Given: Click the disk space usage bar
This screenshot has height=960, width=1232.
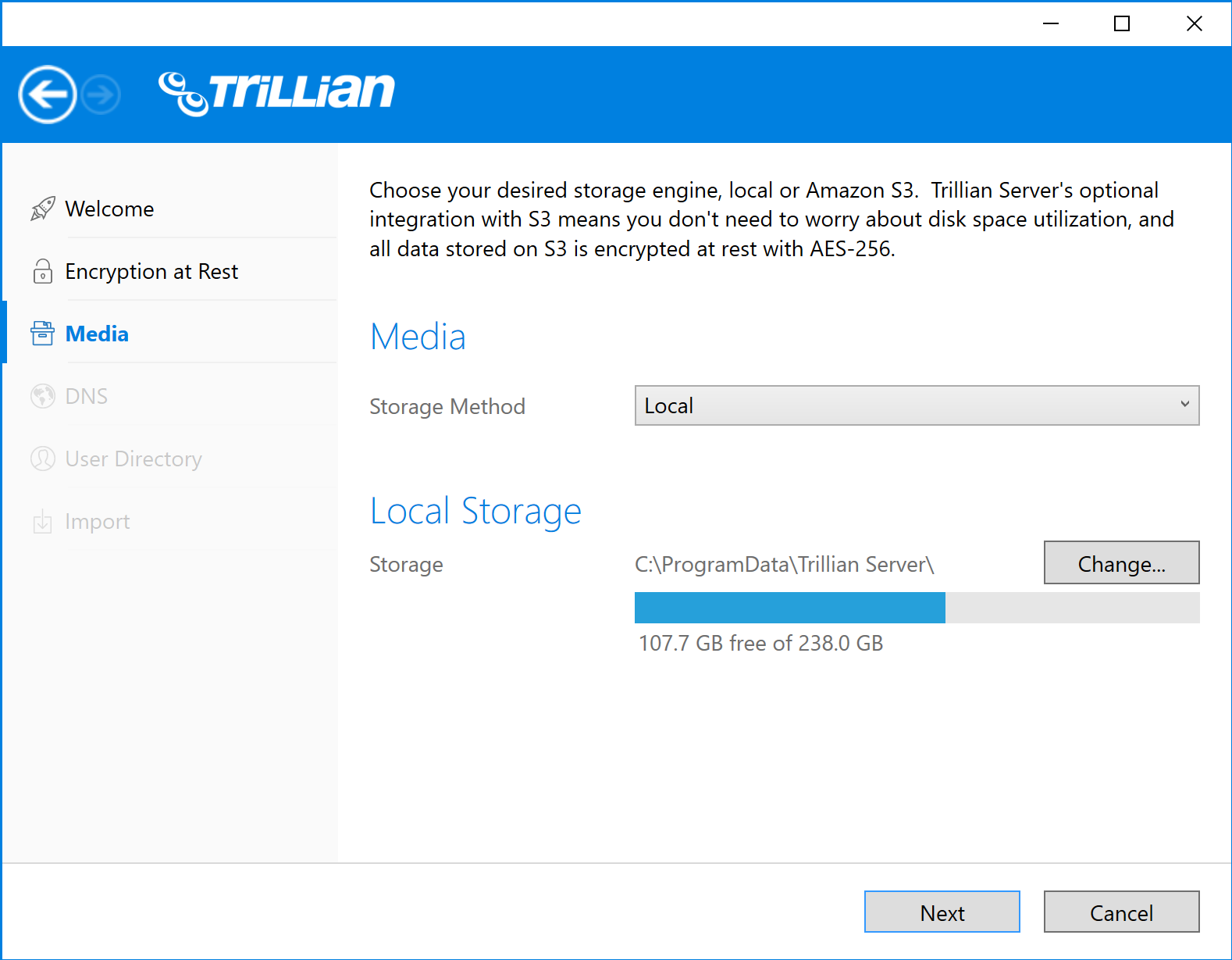Looking at the screenshot, I should [917, 608].
